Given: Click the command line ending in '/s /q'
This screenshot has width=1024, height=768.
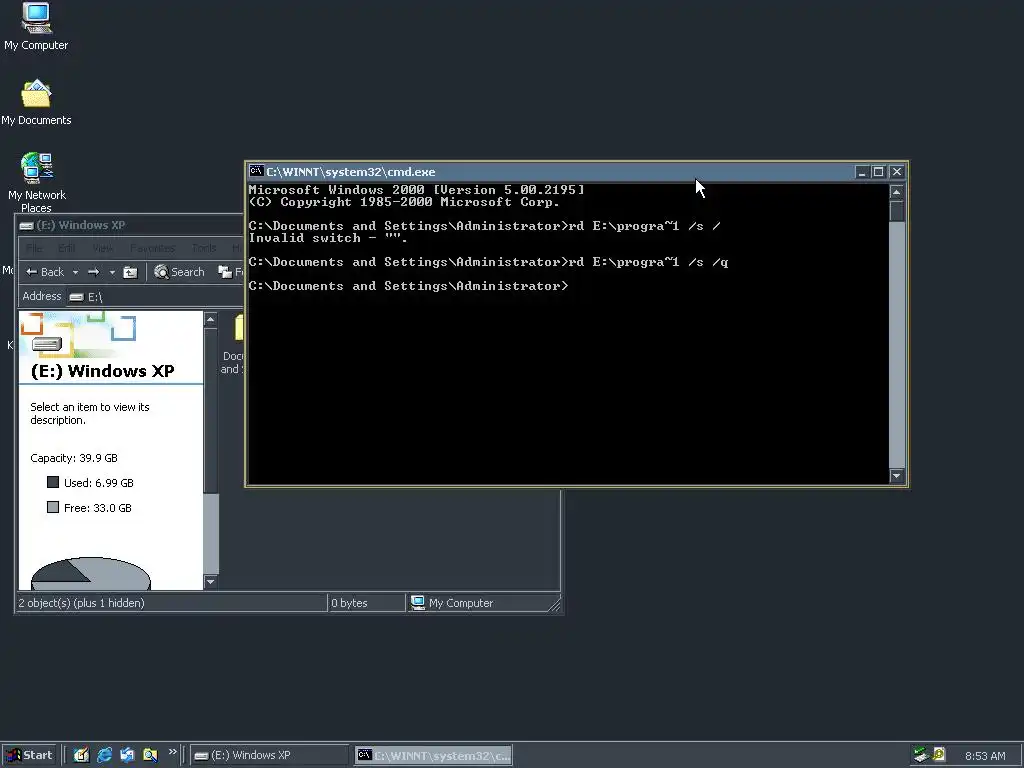Looking at the screenshot, I should click(488, 262).
